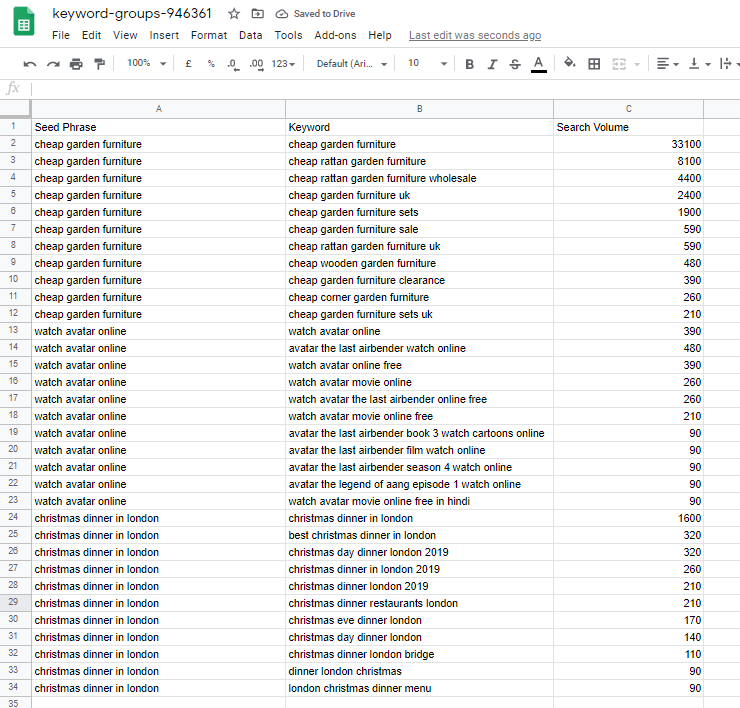Star the keyword-groups-946361 document
This screenshot has width=740, height=708.
[234, 14]
